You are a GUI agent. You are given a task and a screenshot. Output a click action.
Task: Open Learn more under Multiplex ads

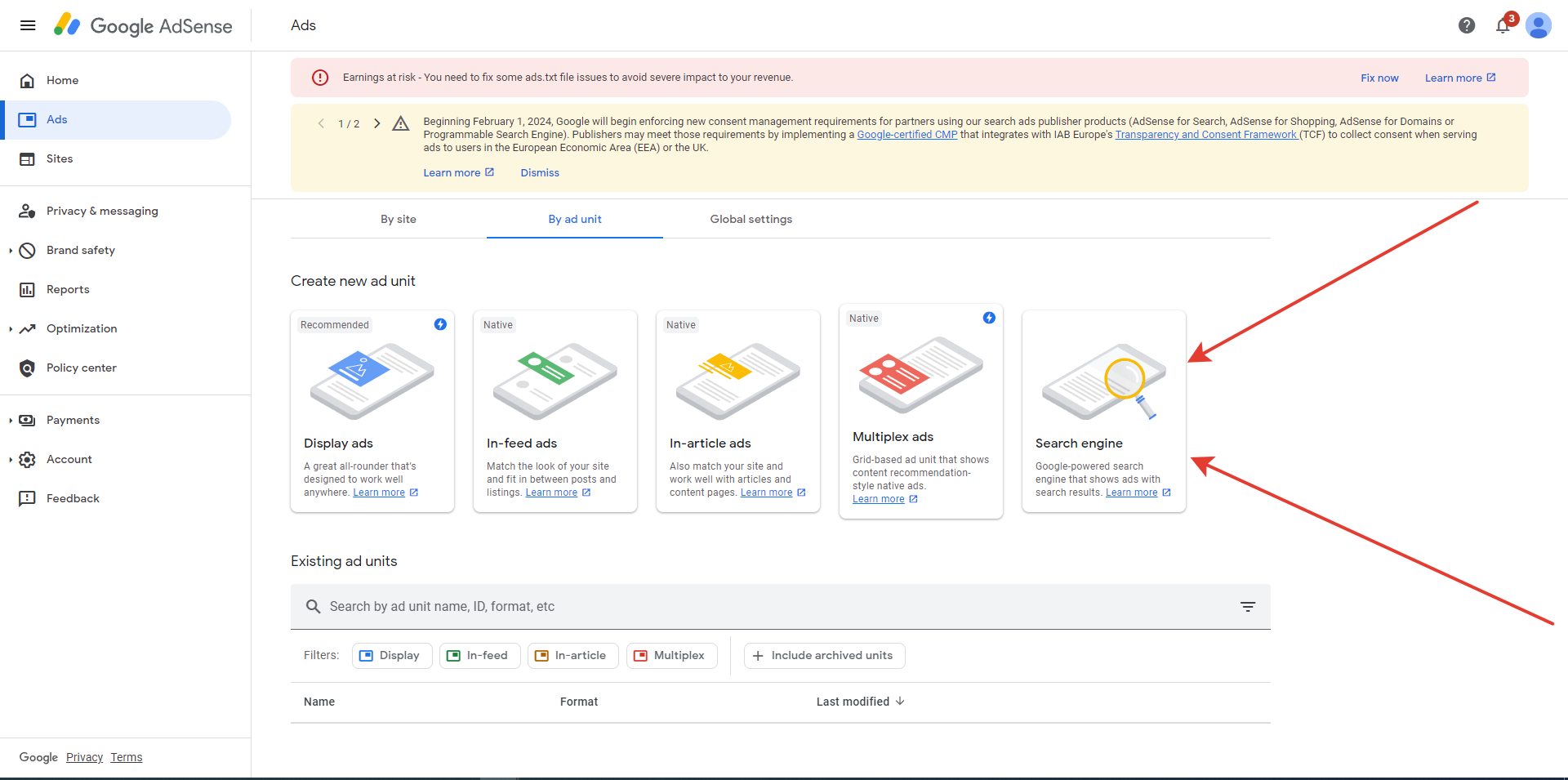[x=885, y=499]
